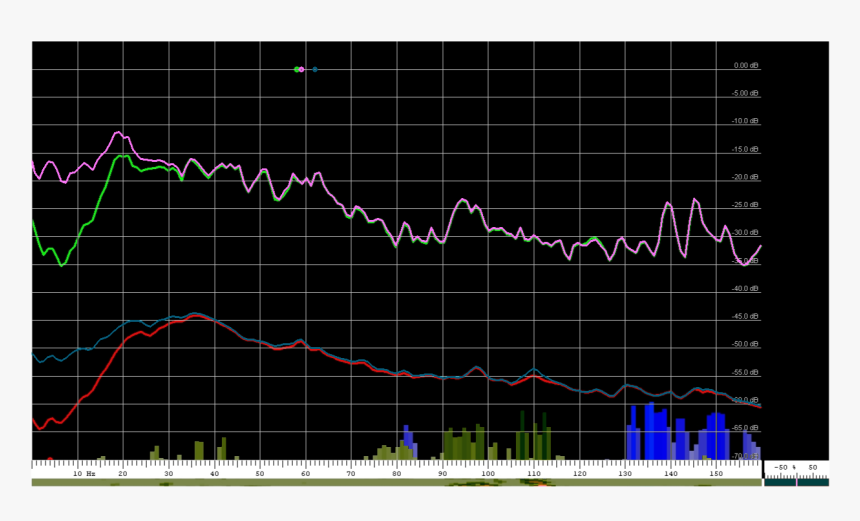This screenshot has width=860, height=521.
Task: Click the 140 frequency ruler label
Action: tap(670, 473)
